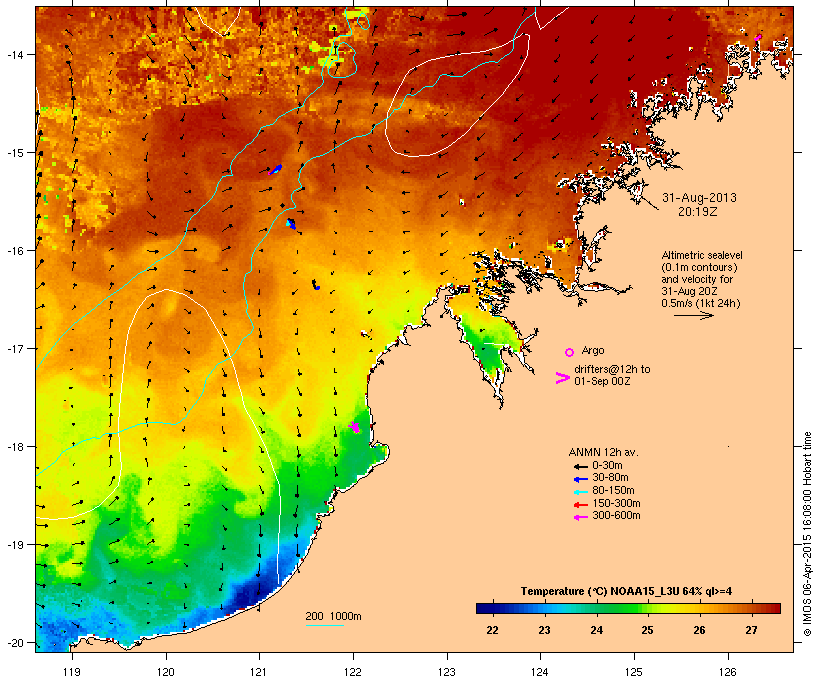Click the 'ANMN 12h av.' legend heading

(x=603, y=452)
